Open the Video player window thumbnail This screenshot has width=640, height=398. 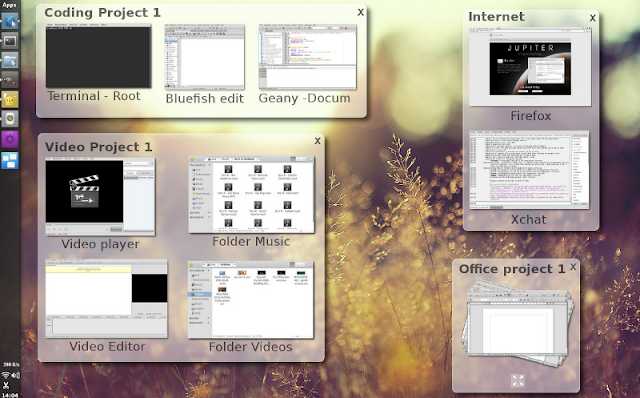click(100, 197)
